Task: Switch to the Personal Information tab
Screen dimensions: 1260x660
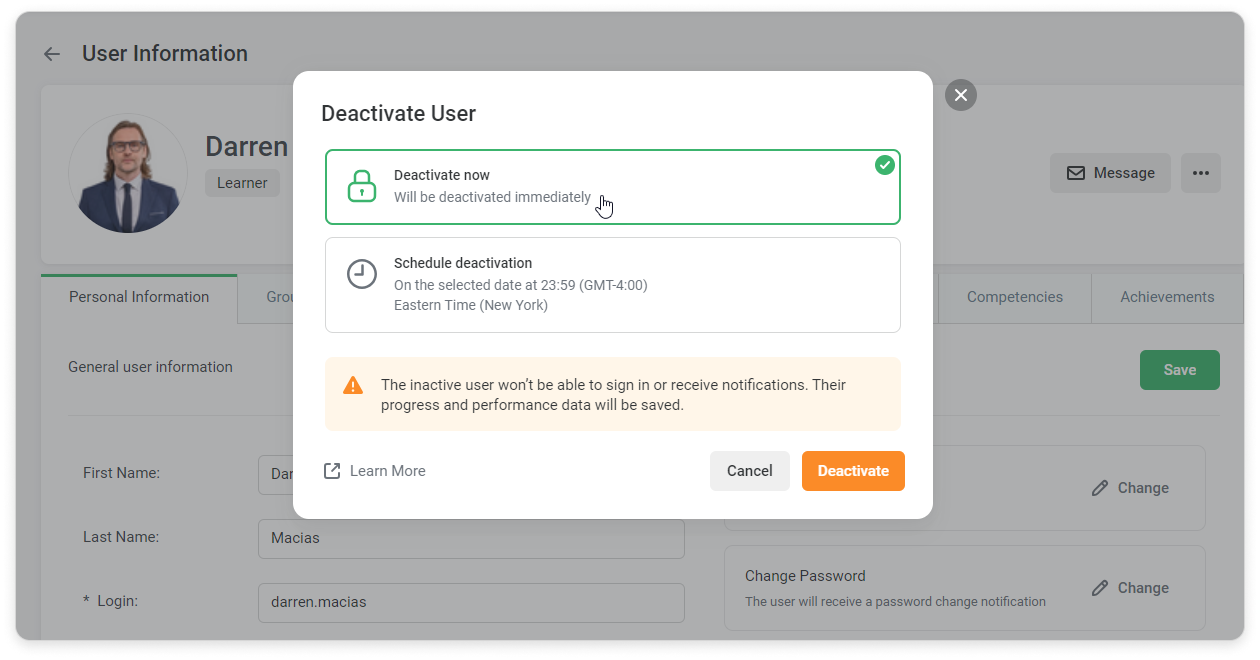Action: 139,297
